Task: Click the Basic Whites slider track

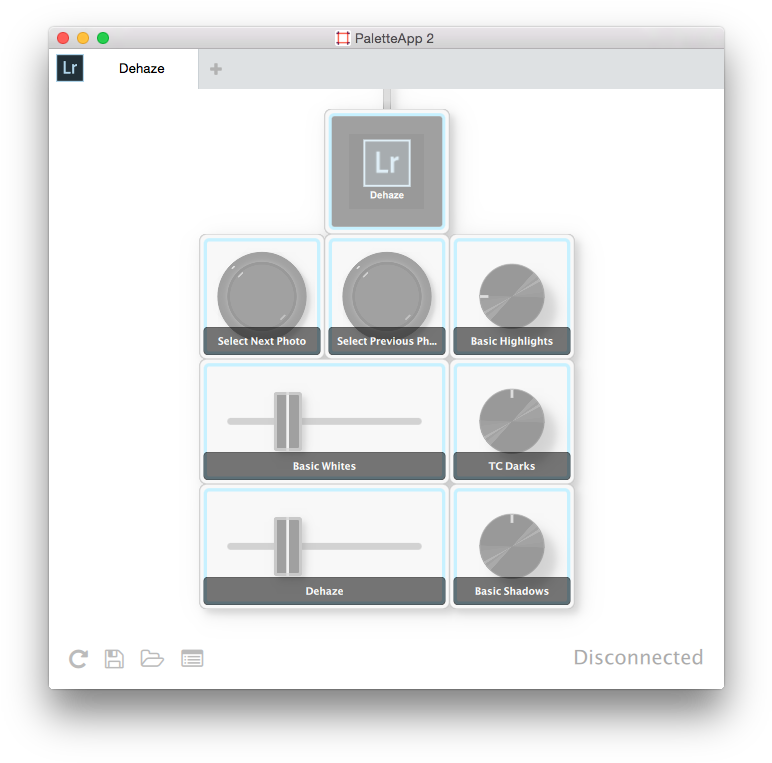Action: point(324,421)
